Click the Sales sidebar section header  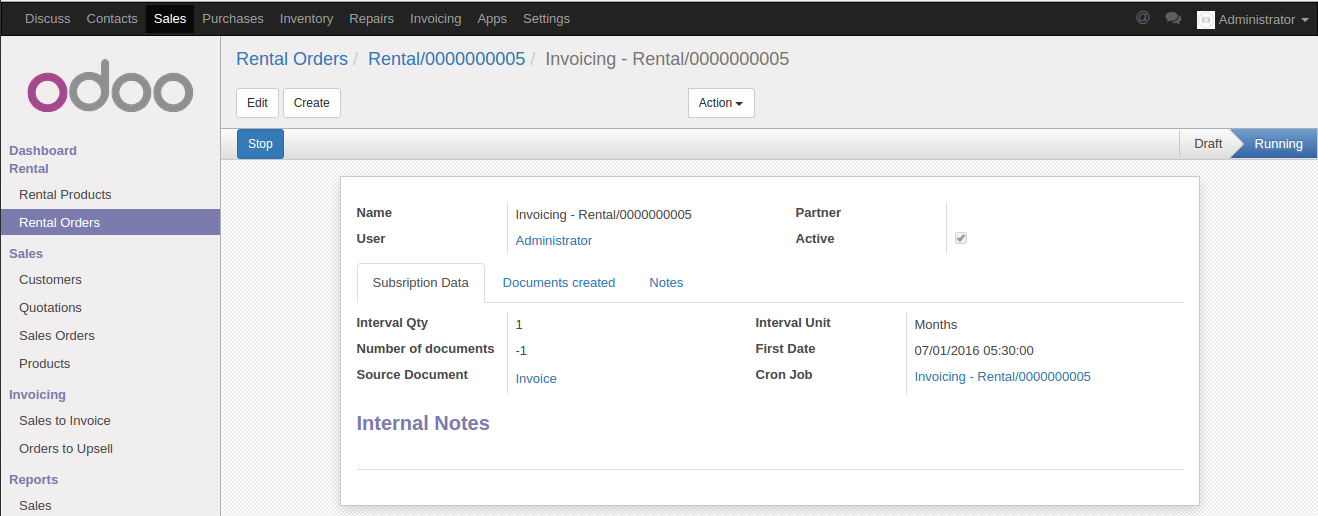pos(26,254)
